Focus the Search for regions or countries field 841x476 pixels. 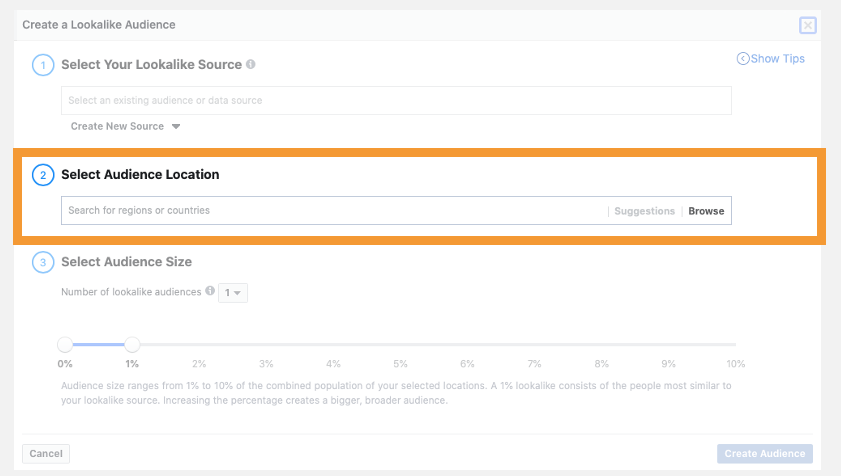[x=334, y=210]
